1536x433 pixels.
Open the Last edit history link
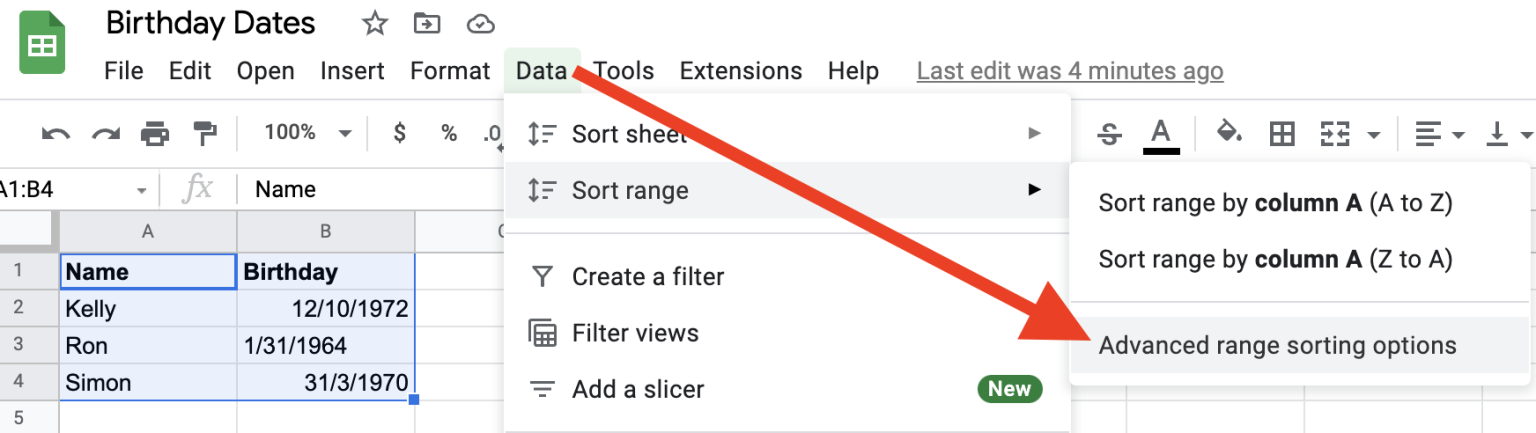[1070, 71]
